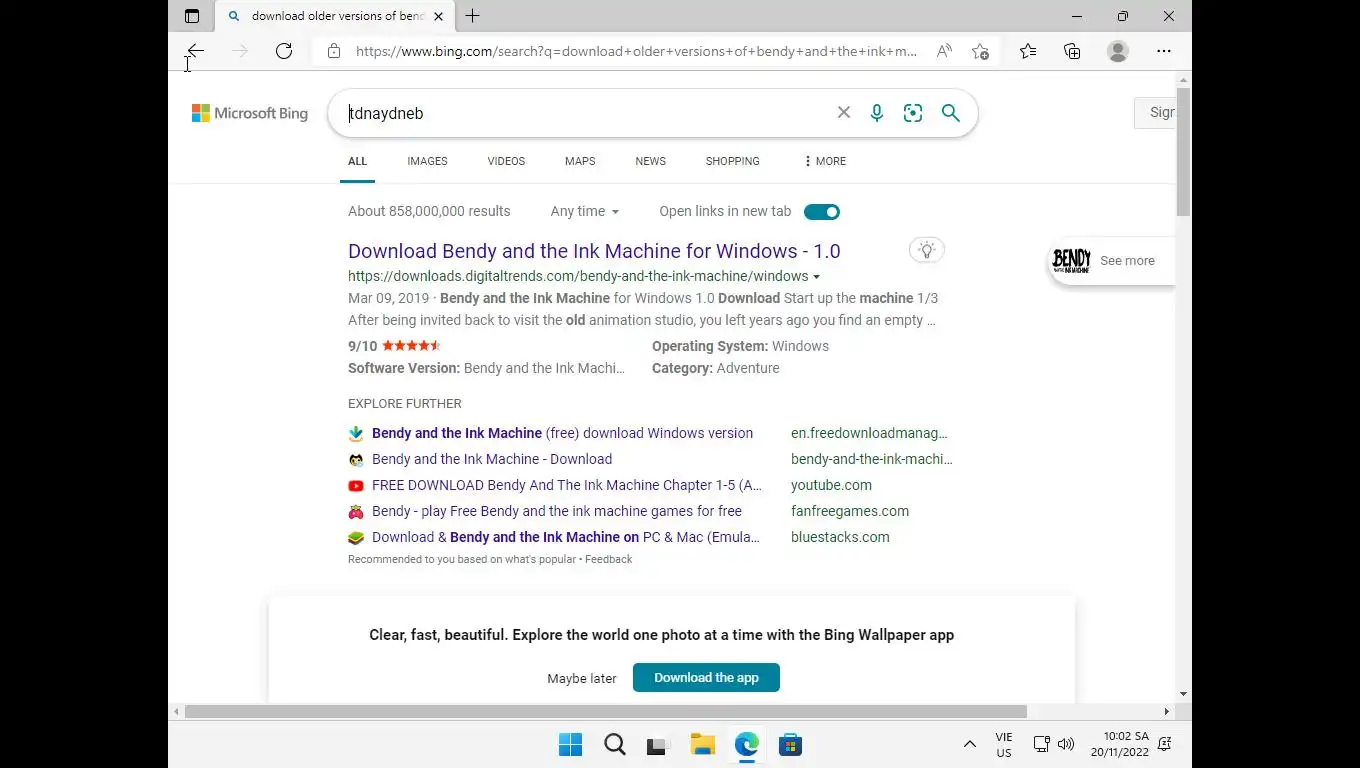Screen dimensions: 1360x768
Task: Refresh the current page
Action: coord(284,51)
